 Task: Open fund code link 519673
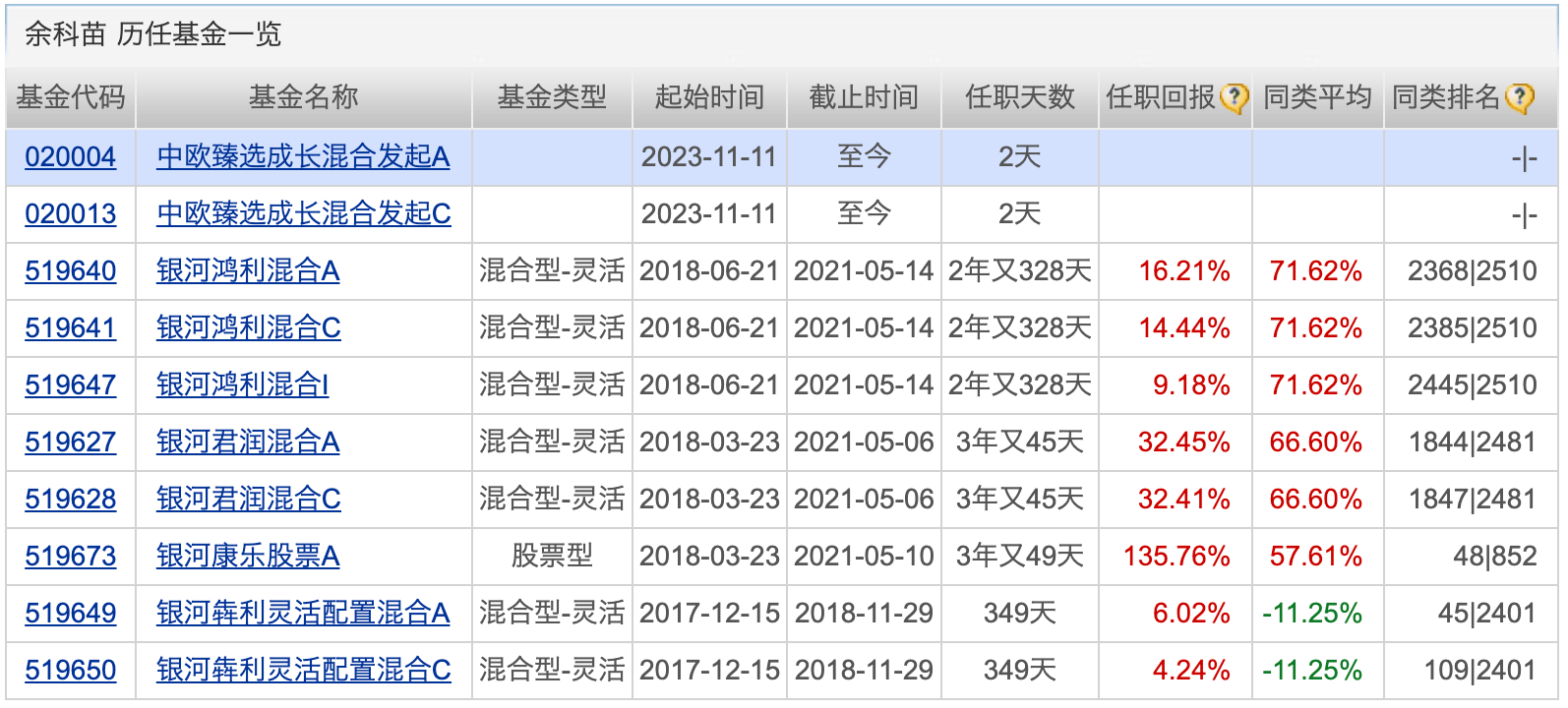point(70,557)
